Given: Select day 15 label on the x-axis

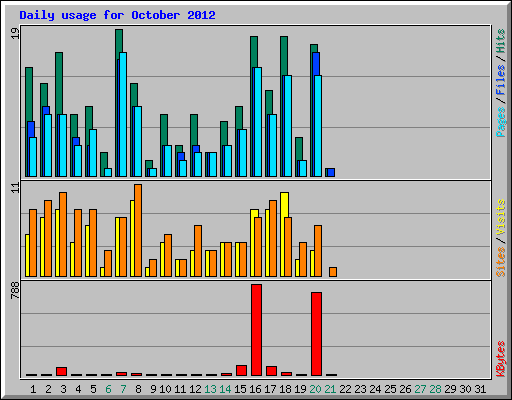Looking at the screenshot, I should point(240,389).
